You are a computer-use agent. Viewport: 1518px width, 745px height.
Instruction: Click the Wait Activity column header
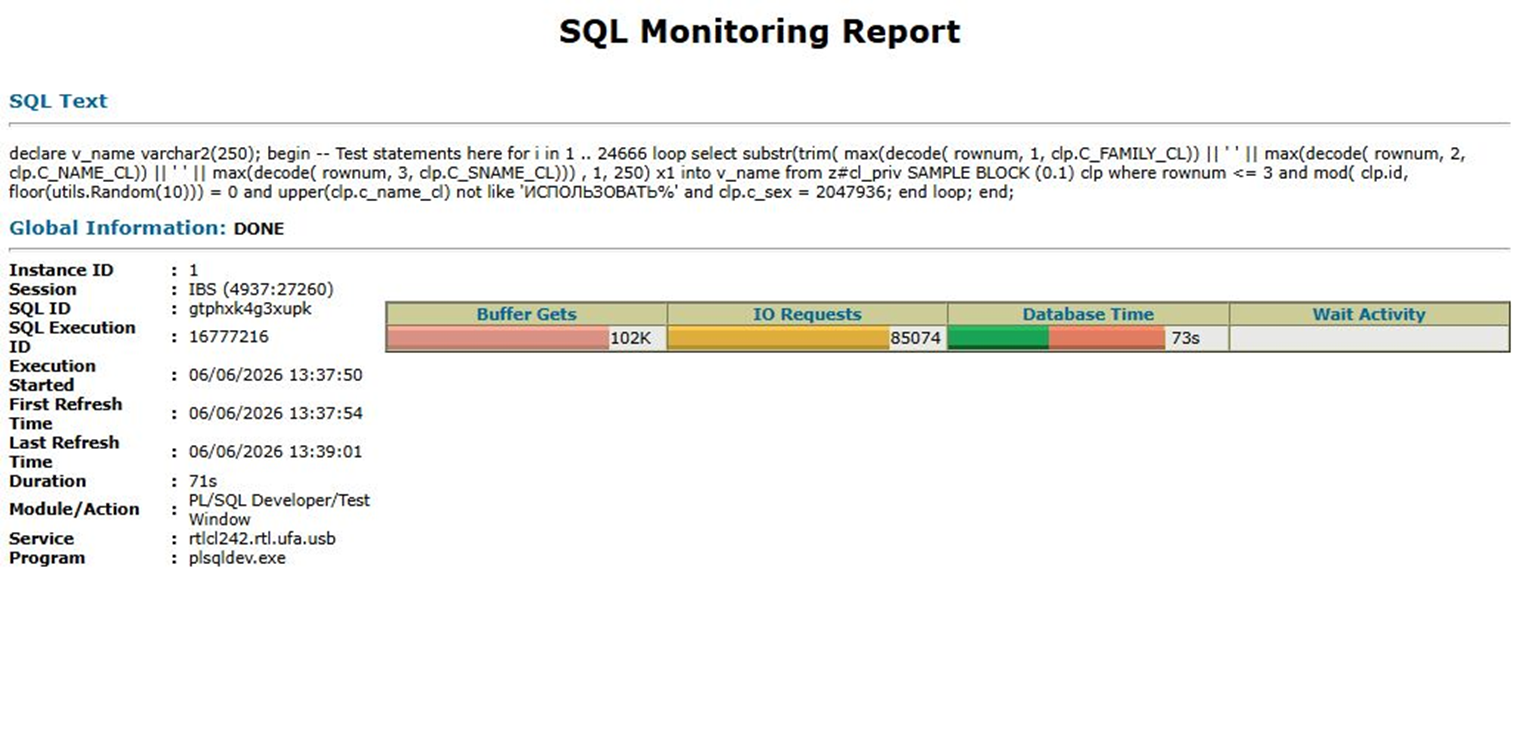pos(1369,314)
